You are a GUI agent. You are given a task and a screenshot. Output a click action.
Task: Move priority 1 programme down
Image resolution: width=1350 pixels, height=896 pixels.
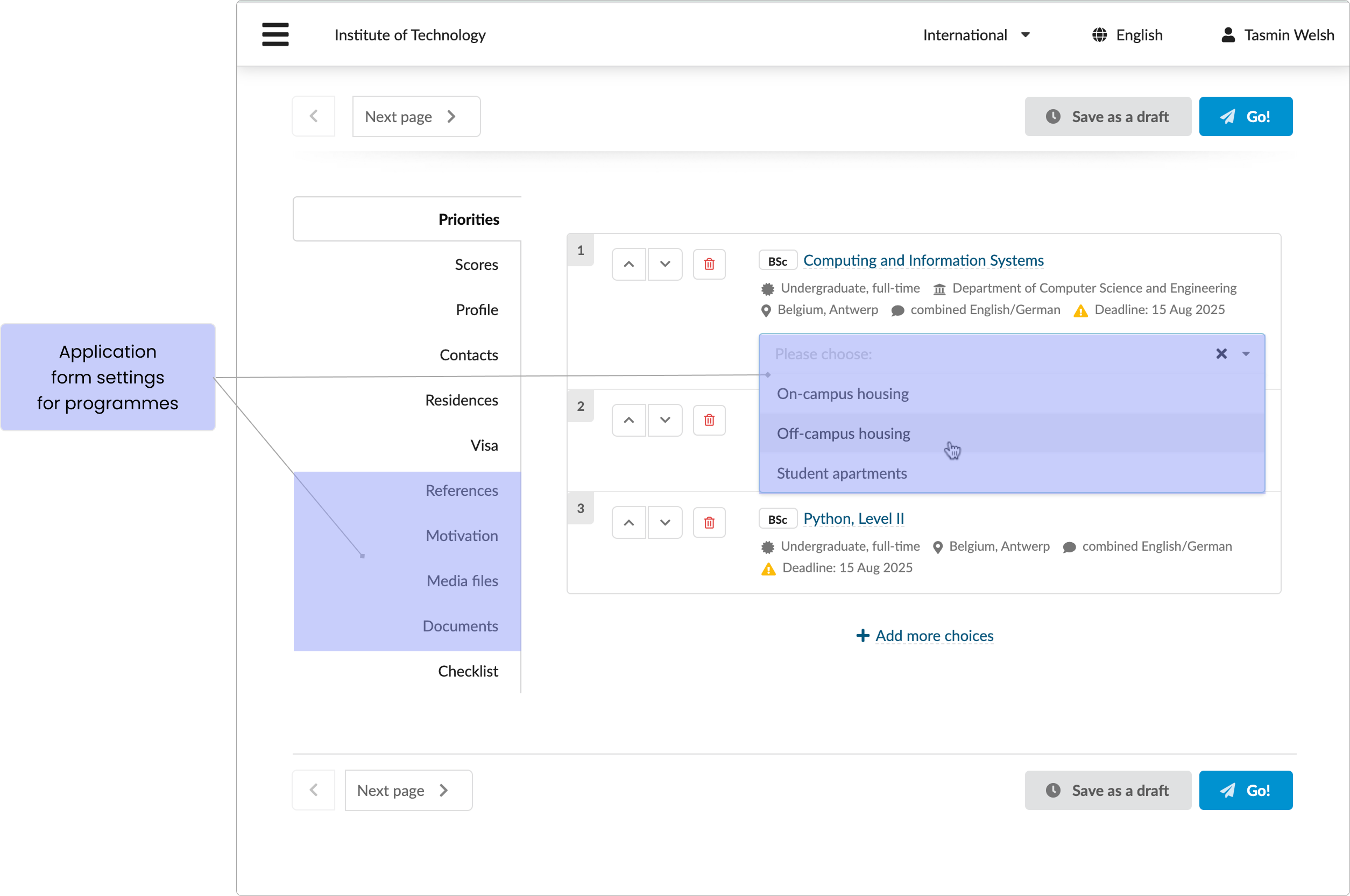[665, 264]
